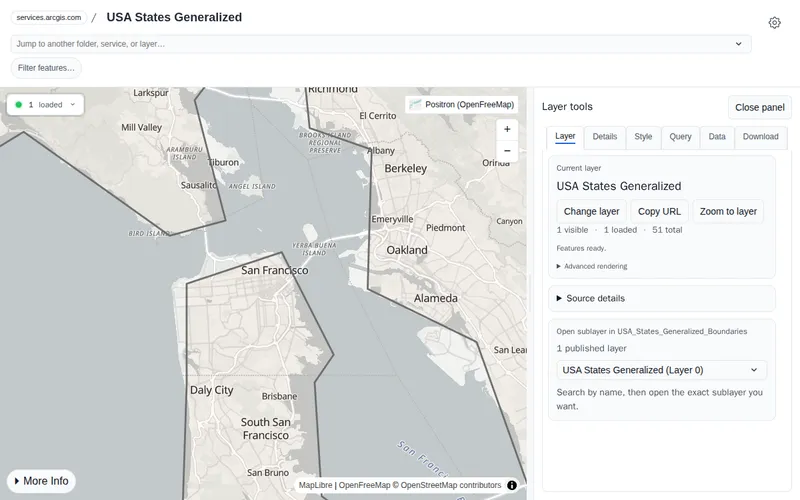This screenshot has width=800, height=500.
Task: Click the Piedmont map label
Action: [x=445, y=228]
